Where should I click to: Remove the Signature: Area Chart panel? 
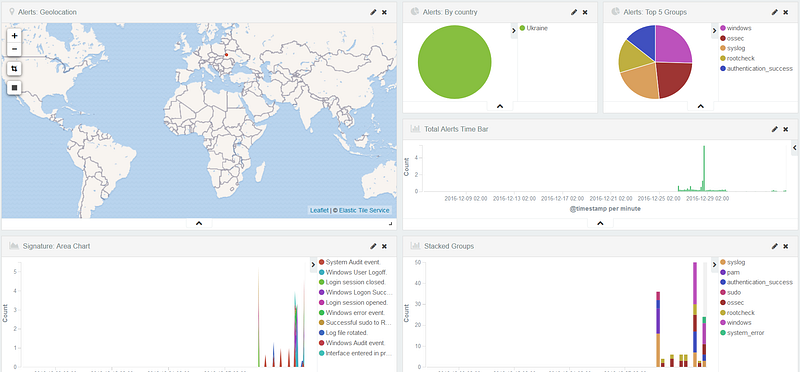(x=384, y=246)
